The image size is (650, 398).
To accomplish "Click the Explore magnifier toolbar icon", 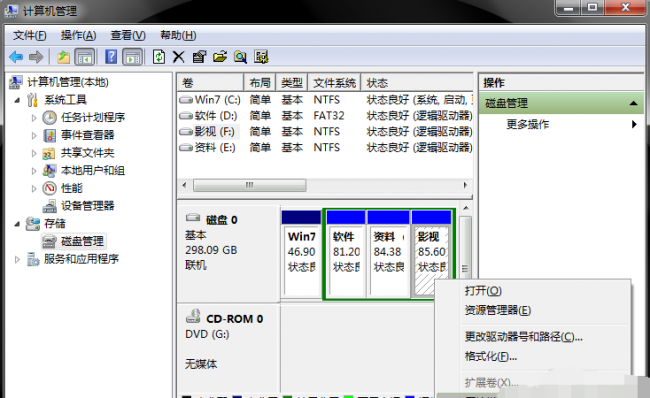I will 240,57.
